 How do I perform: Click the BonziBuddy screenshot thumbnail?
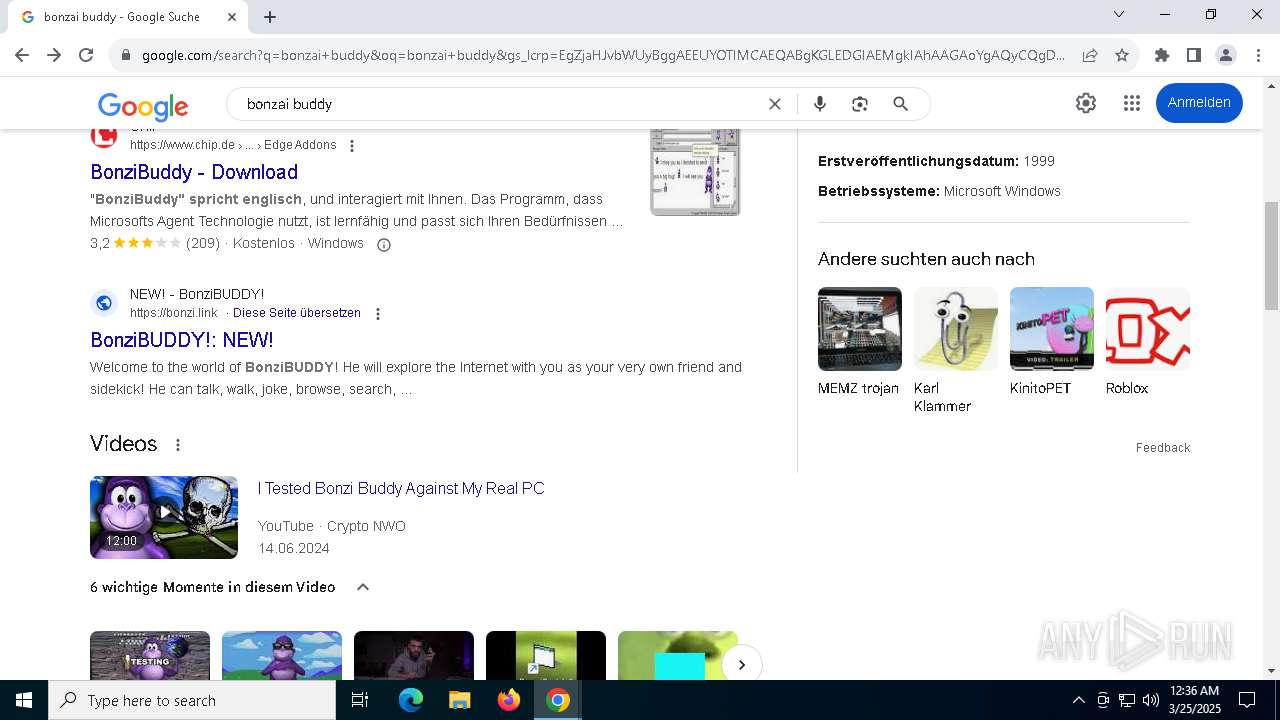(695, 171)
